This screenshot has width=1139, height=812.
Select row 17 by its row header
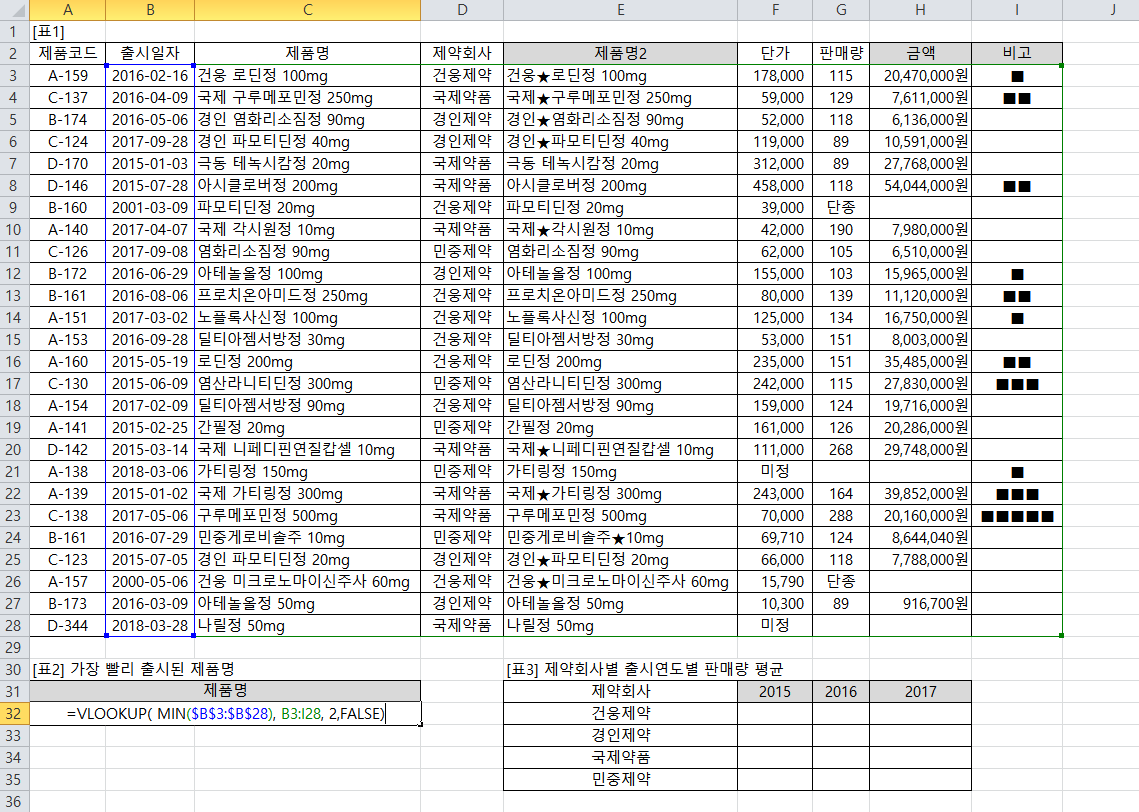tap(15, 383)
